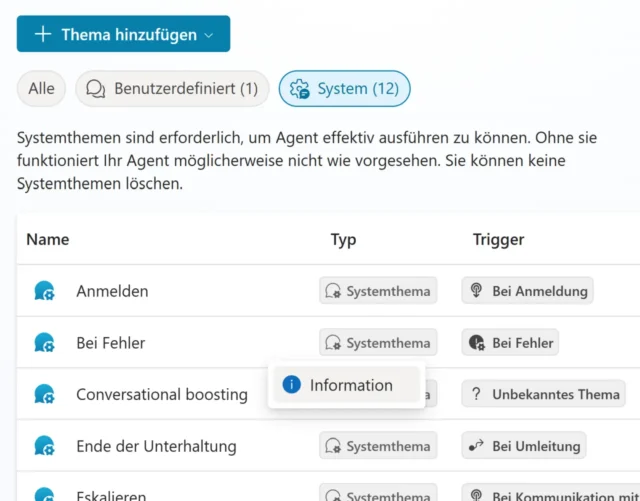Open the Anmelden topic

[112, 291]
